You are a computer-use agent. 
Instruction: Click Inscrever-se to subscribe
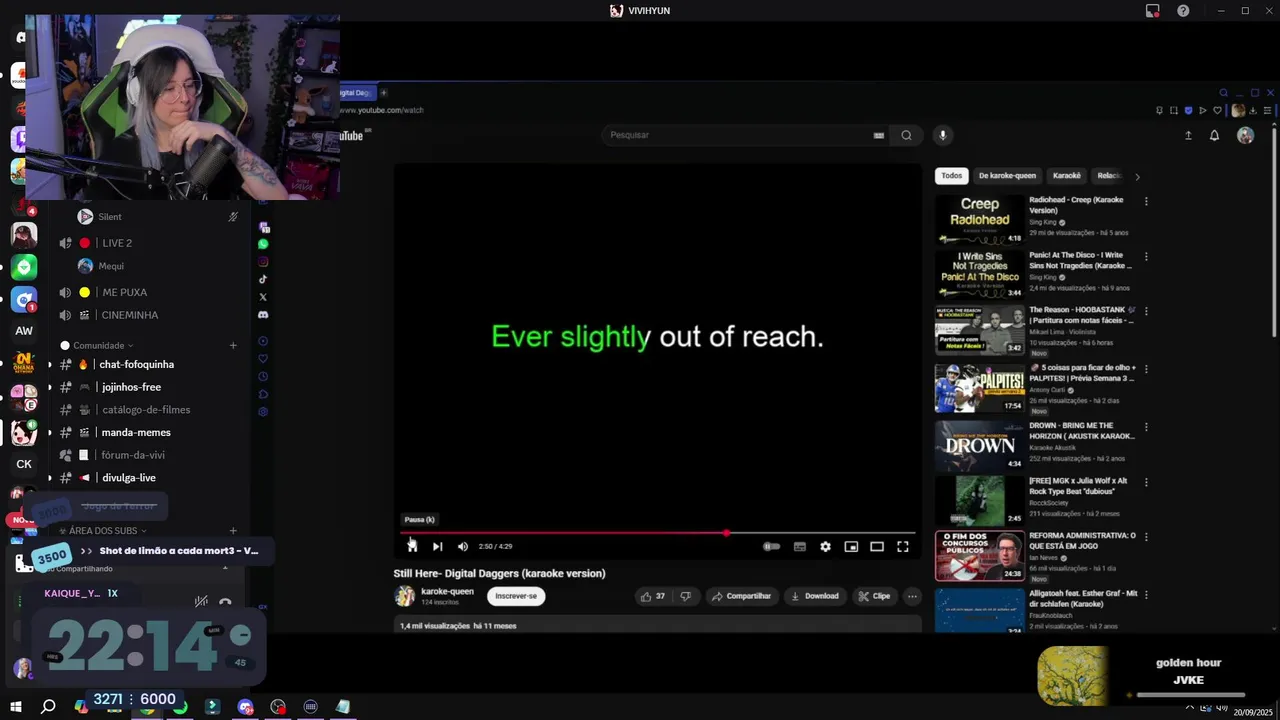pyautogui.click(x=516, y=596)
